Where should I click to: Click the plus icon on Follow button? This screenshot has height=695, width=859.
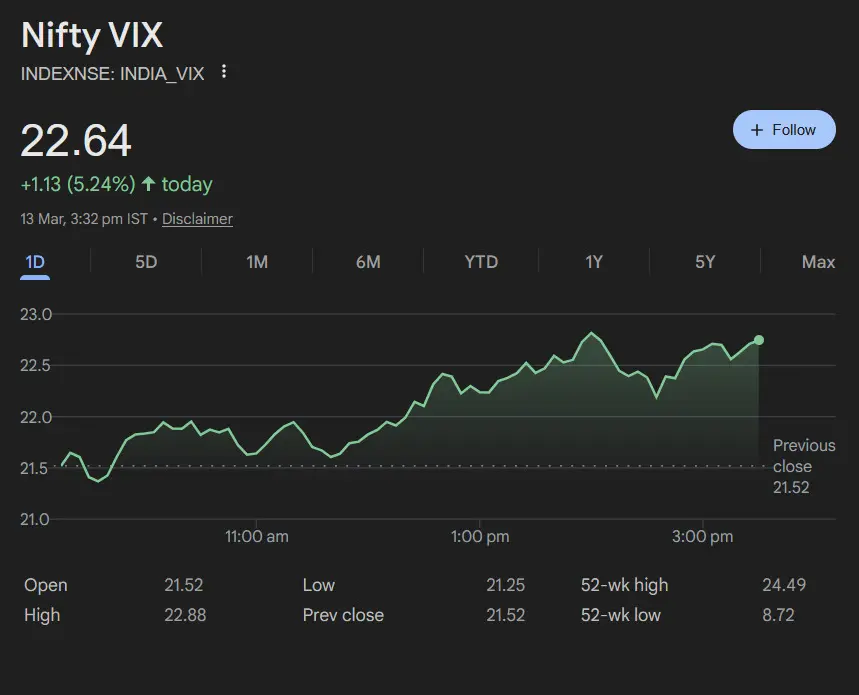758,129
